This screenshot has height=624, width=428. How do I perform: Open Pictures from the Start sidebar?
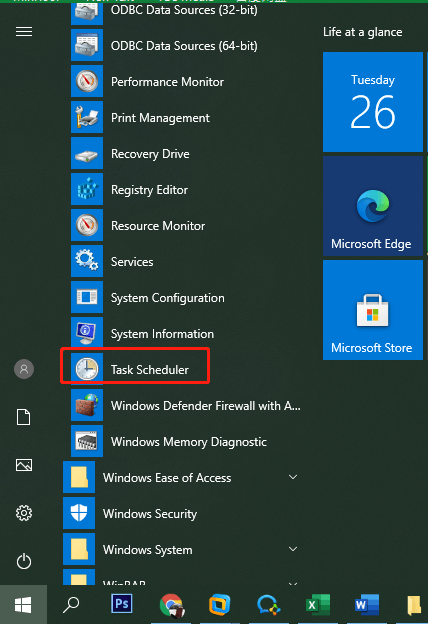[x=24, y=465]
